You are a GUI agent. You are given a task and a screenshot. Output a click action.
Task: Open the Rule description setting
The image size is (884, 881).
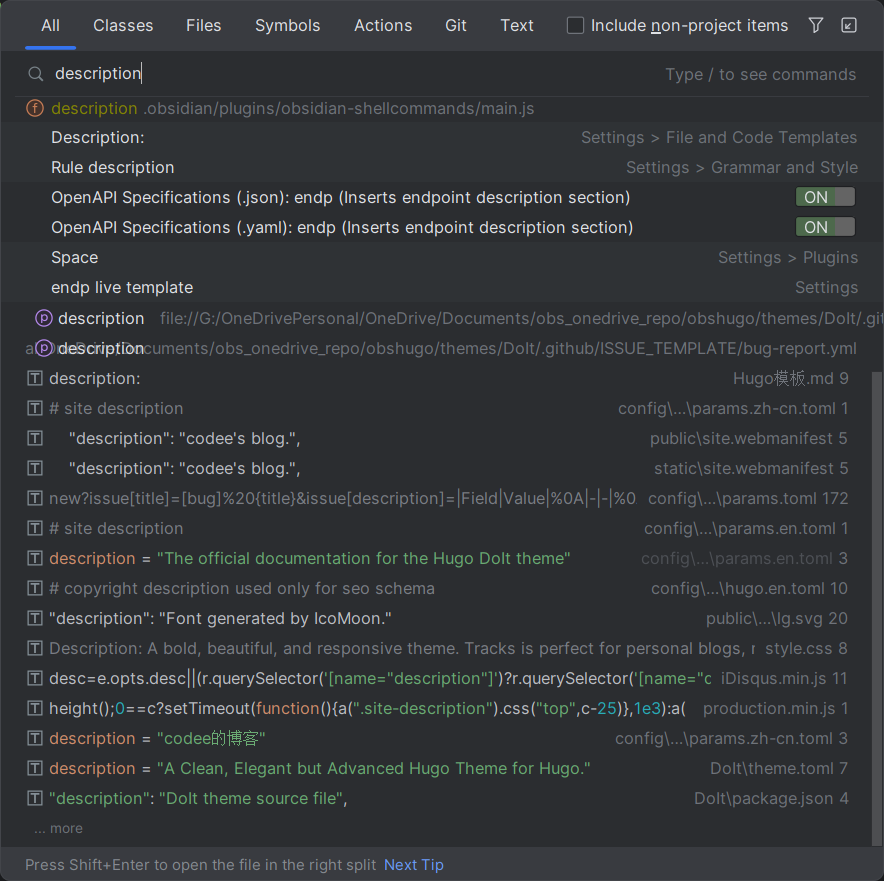(112, 167)
